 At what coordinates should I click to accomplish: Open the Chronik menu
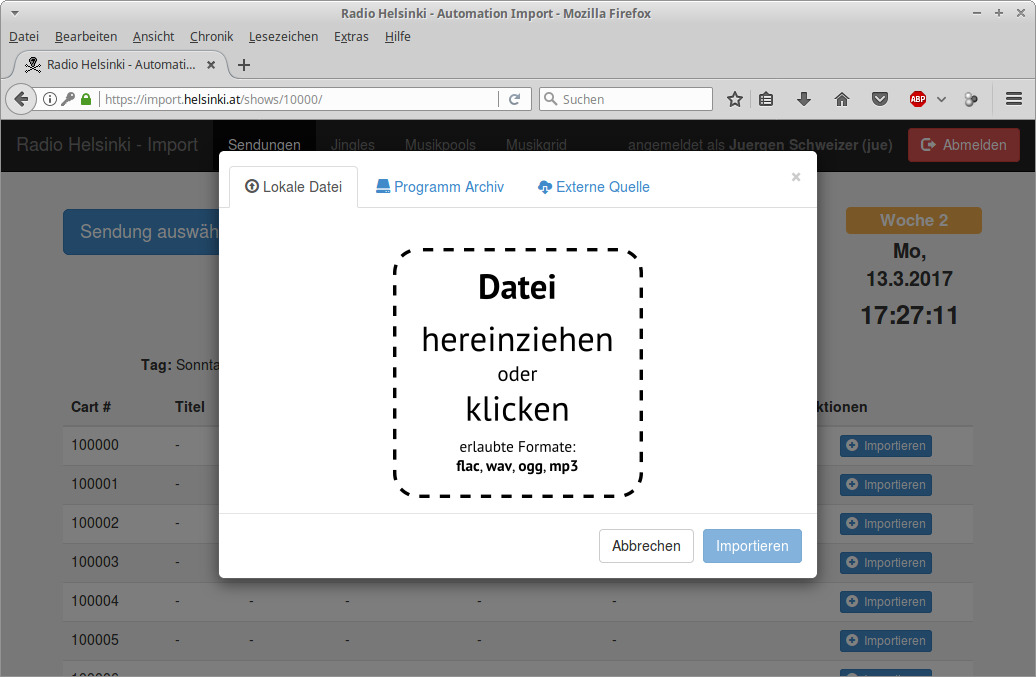coord(211,36)
